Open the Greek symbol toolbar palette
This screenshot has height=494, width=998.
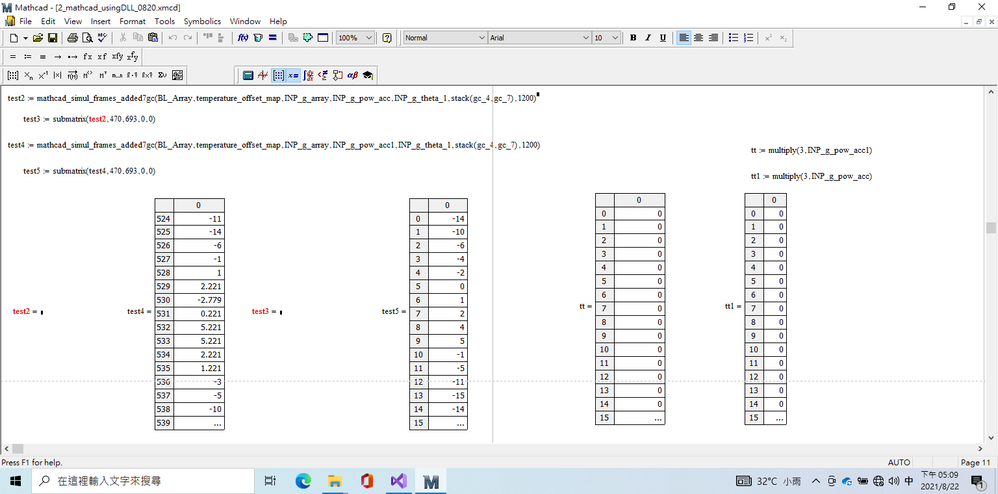[352, 75]
